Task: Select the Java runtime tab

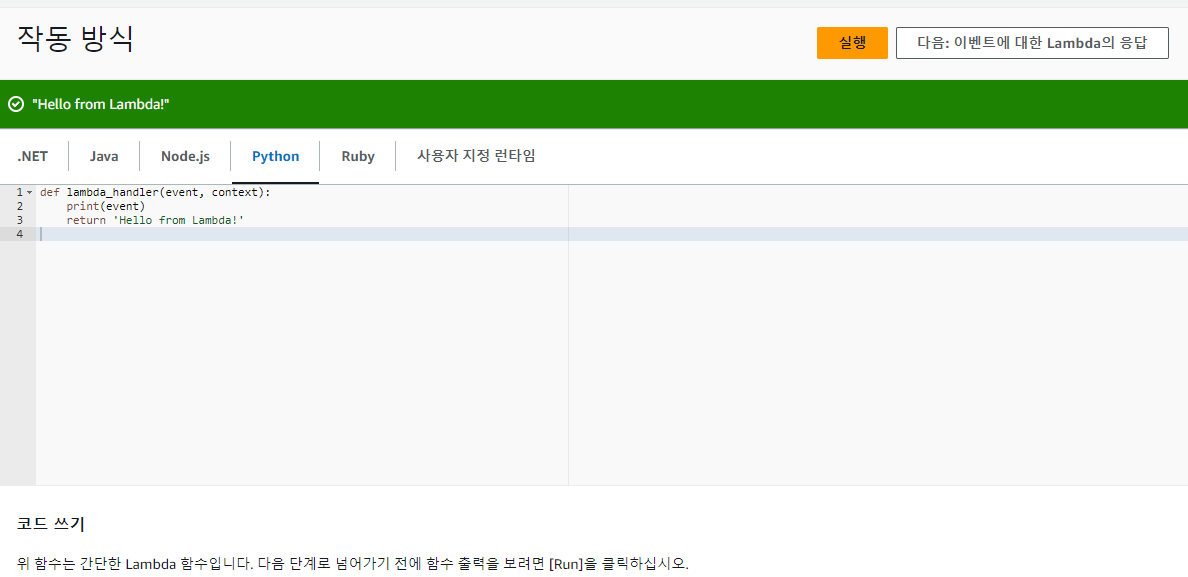Action: 104,156
